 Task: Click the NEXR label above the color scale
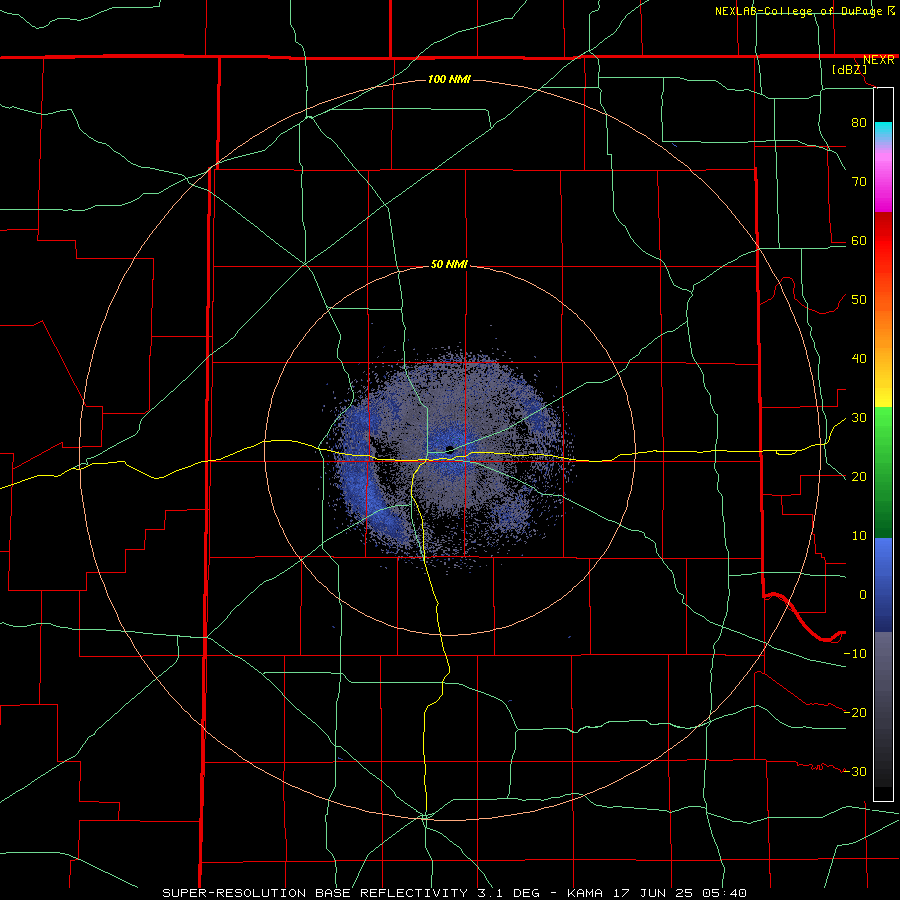(x=878, y=60)
